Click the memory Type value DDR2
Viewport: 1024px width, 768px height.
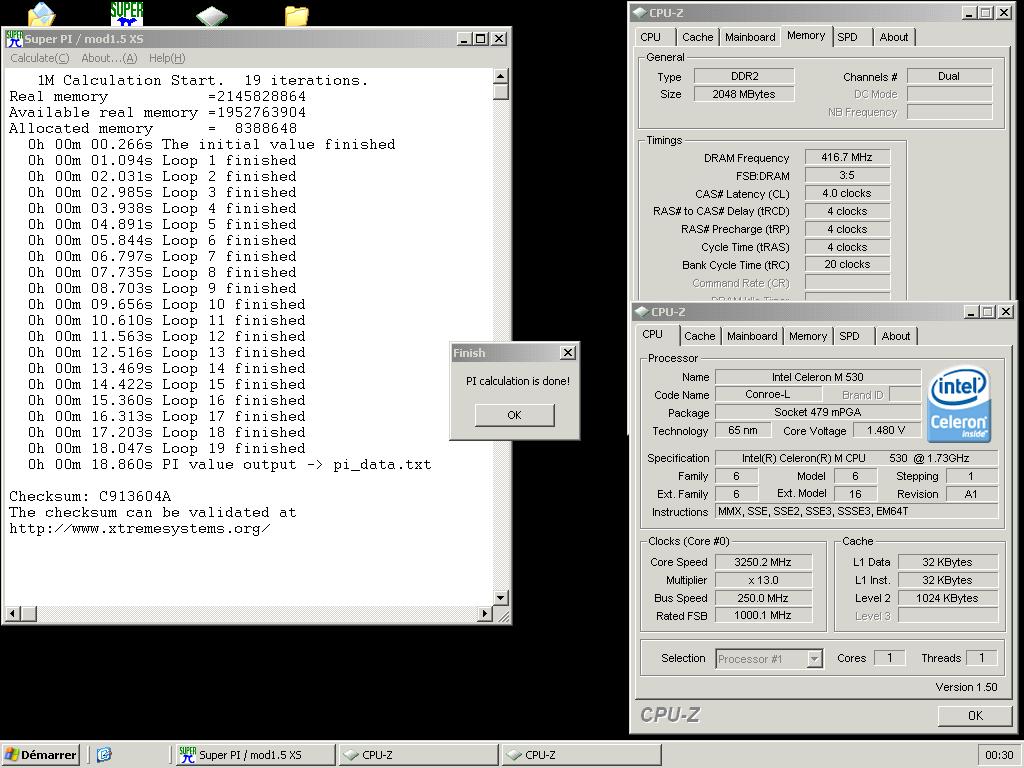(744, 76)
